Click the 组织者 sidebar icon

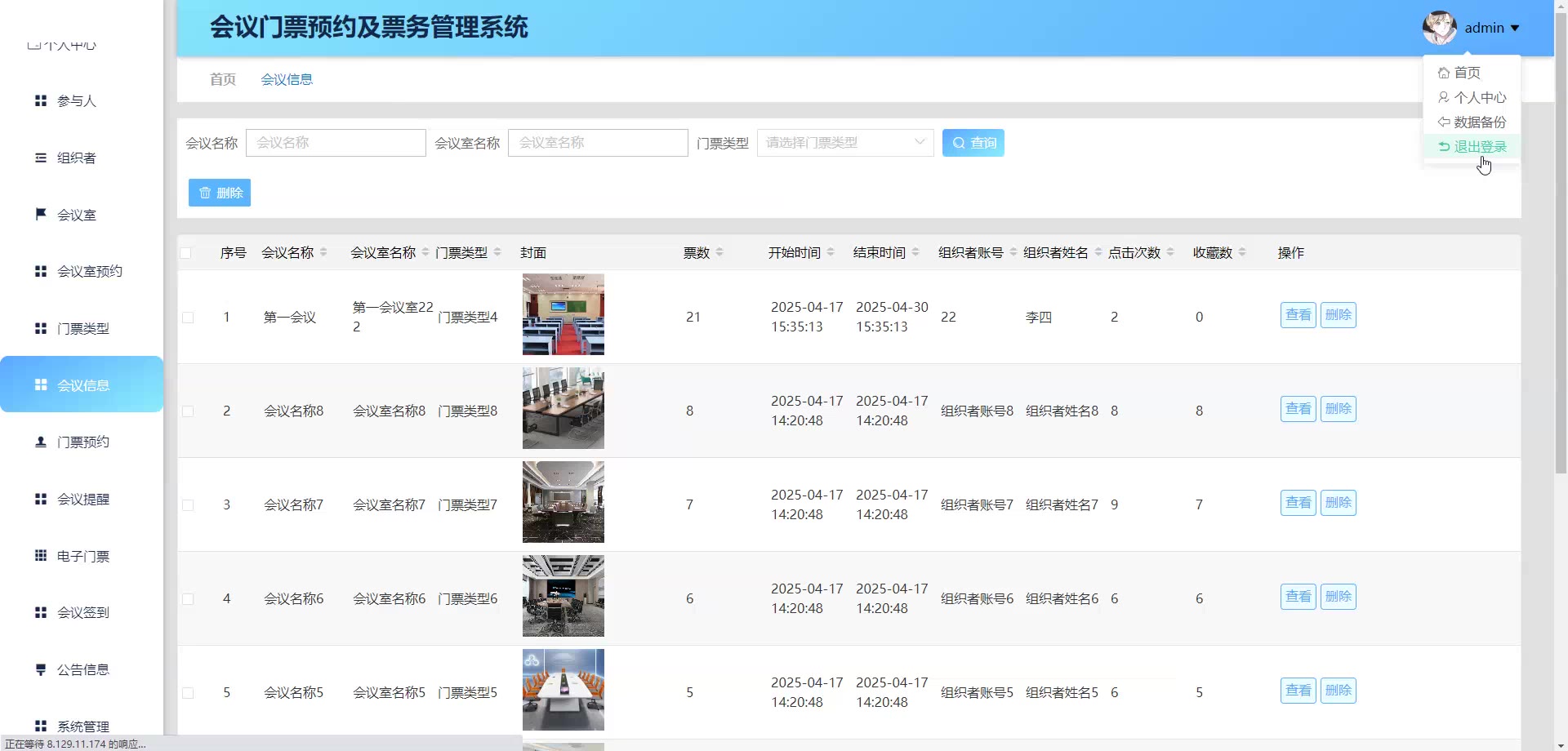pos(40,158)
